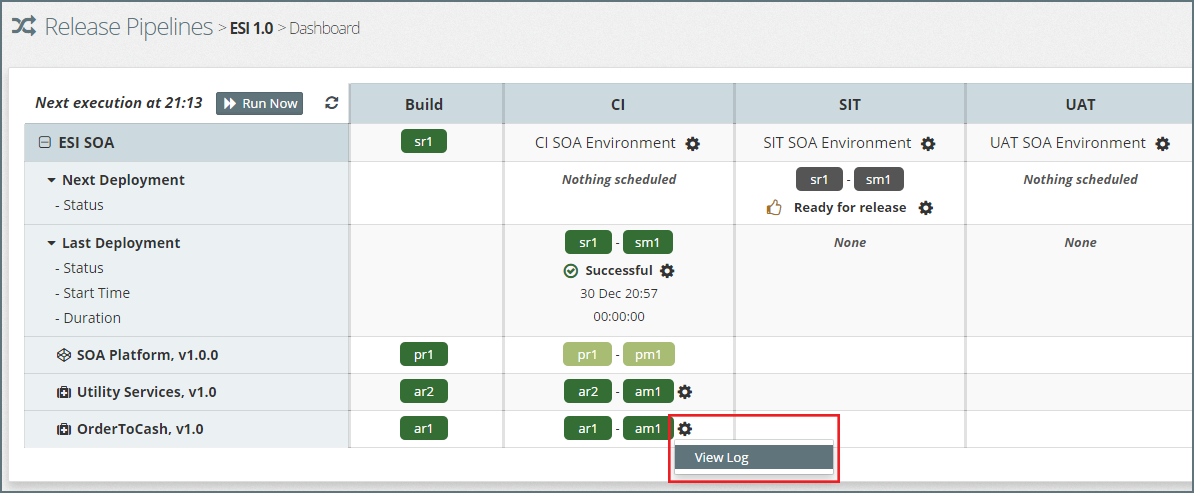
Task: Click the refresh icon beside Run Now
Action: click(332, 103)
